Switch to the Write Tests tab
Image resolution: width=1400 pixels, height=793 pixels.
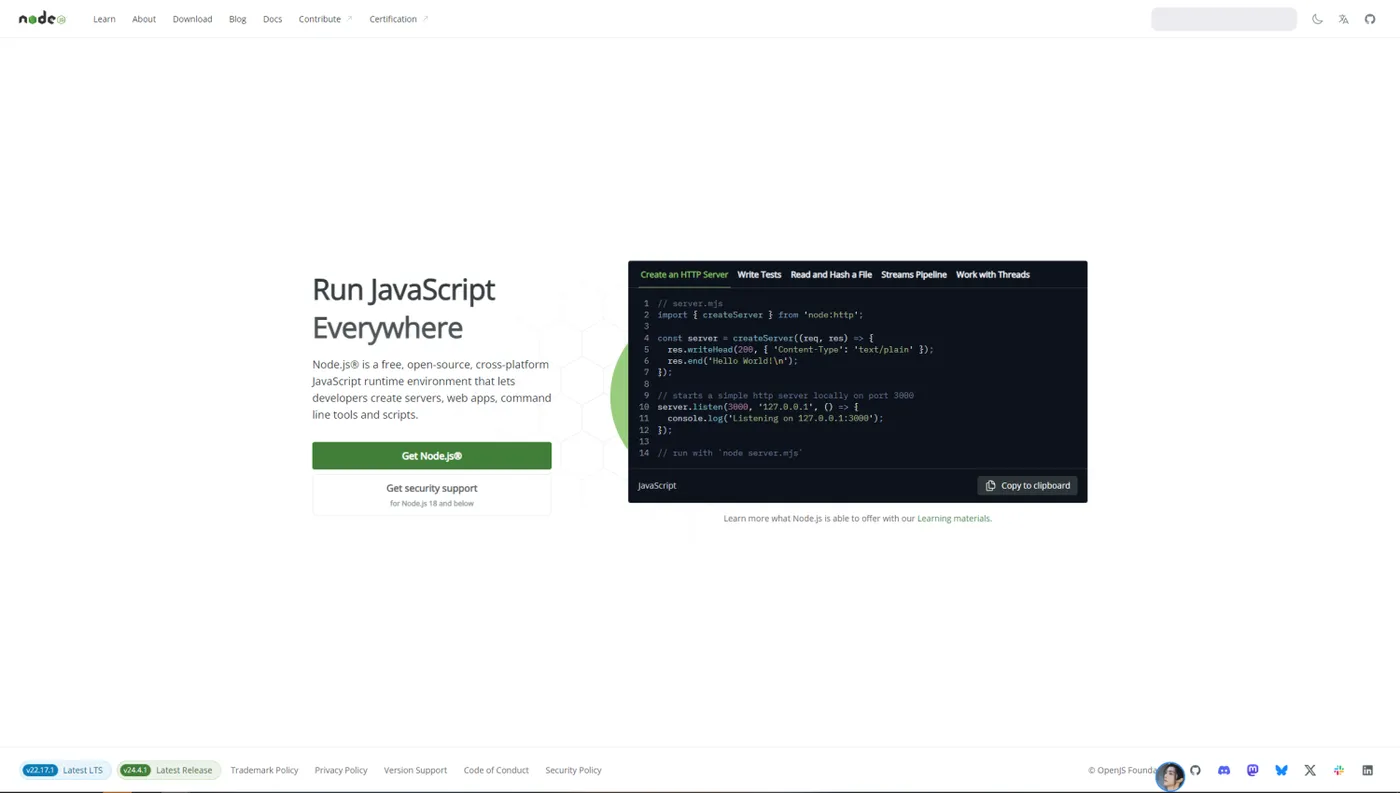pyautogui.click(x=759, y=274)
